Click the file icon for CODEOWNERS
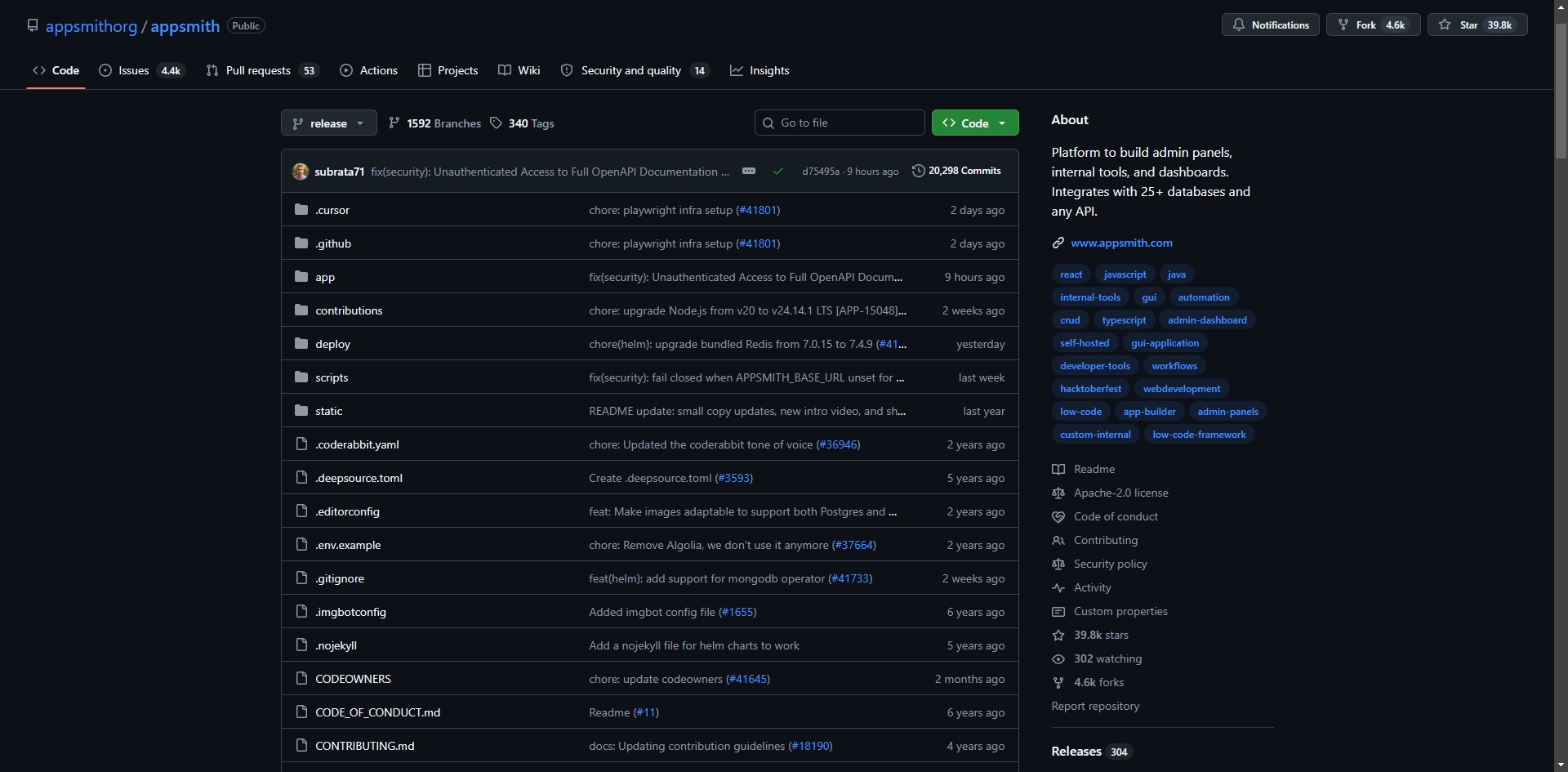The image size is (1568, 772). [x=301, y=679]
